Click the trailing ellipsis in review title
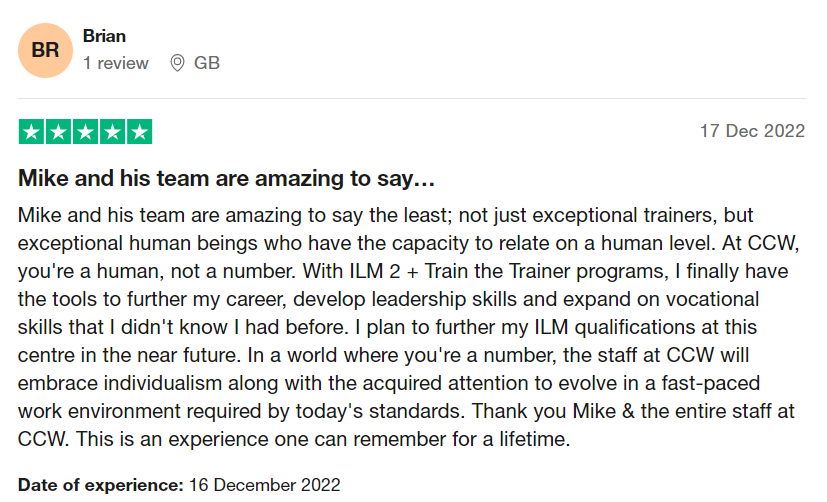 (x=424, y=179)
